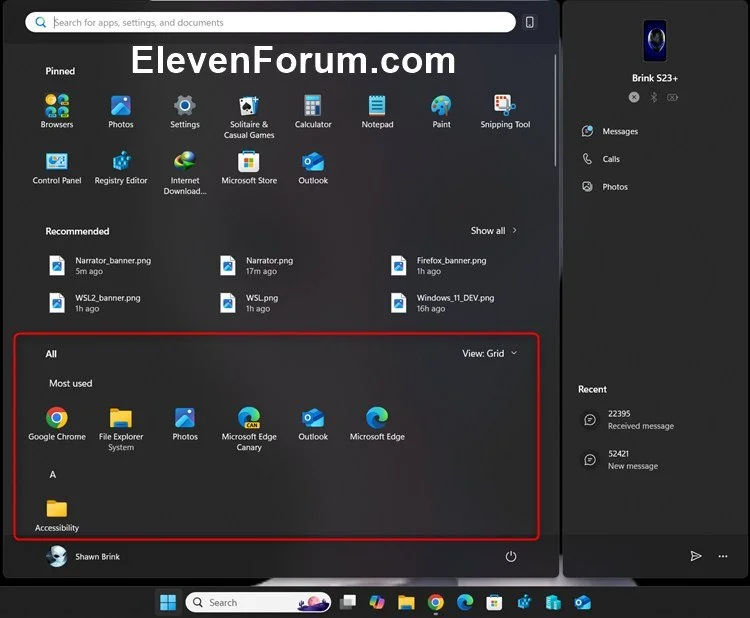Viewport: 750px width, 618px height.
Task: Toggle phone Bluetooth status icon
Action: coord(653,97)
